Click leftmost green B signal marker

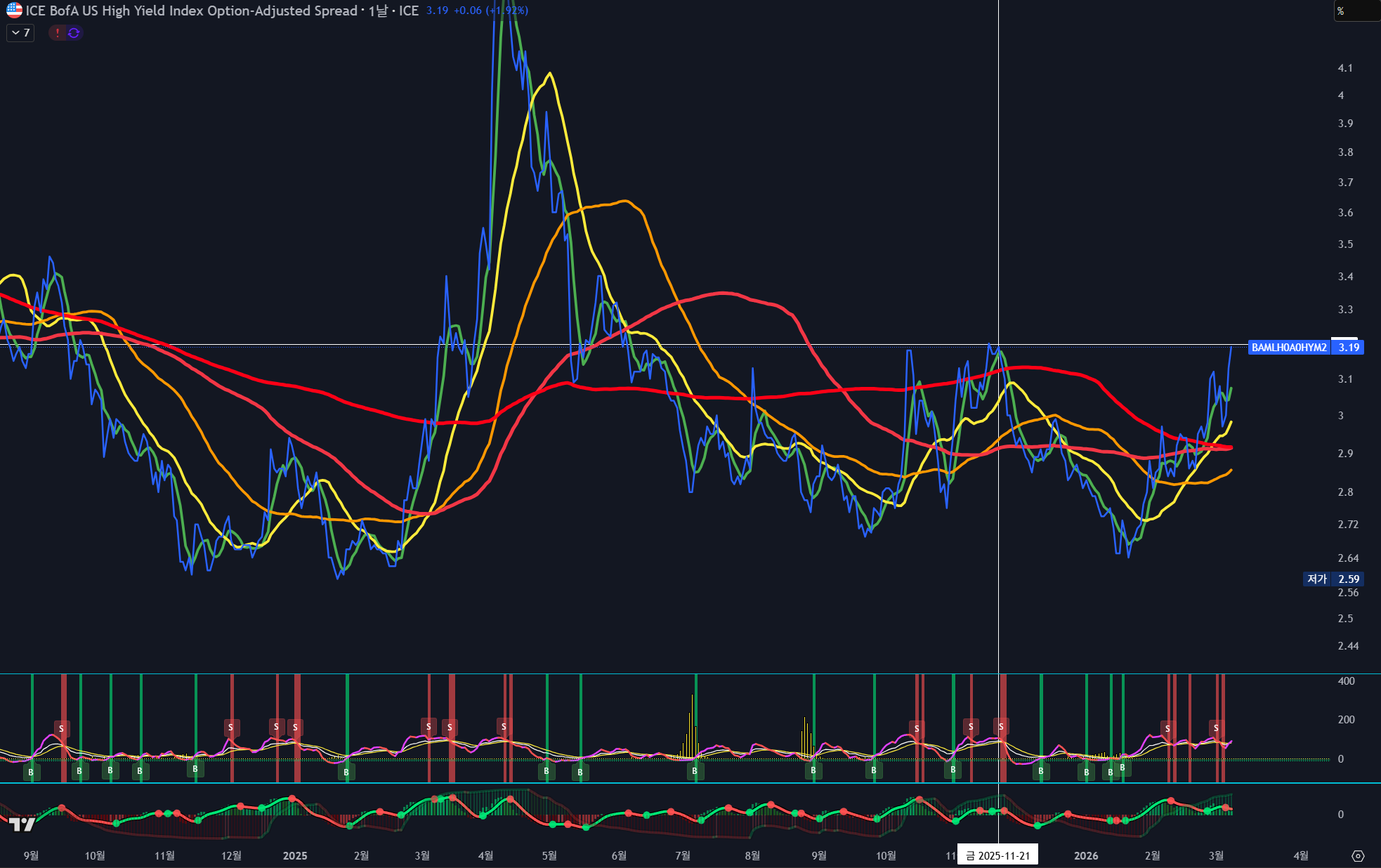31,772
